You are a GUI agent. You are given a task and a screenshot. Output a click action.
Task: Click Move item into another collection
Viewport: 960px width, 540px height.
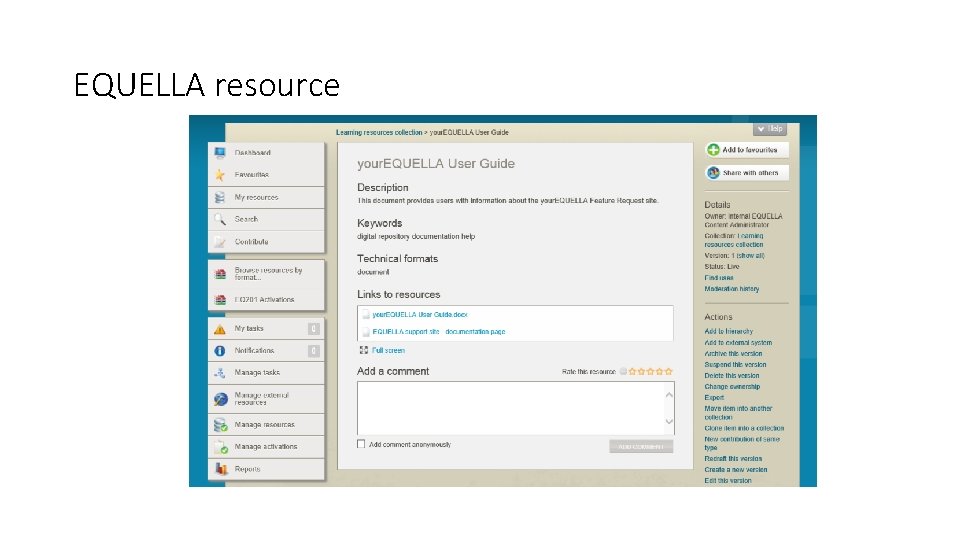pos(738,413)
